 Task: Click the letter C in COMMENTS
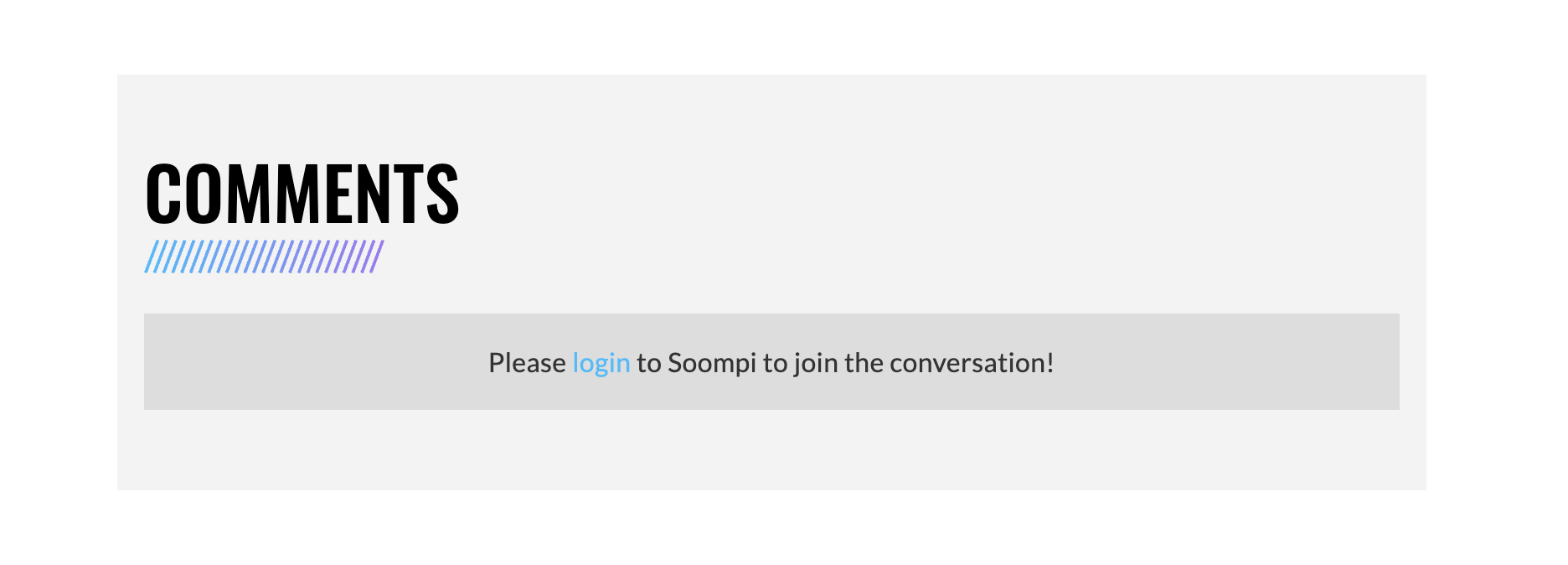point(164,194)
